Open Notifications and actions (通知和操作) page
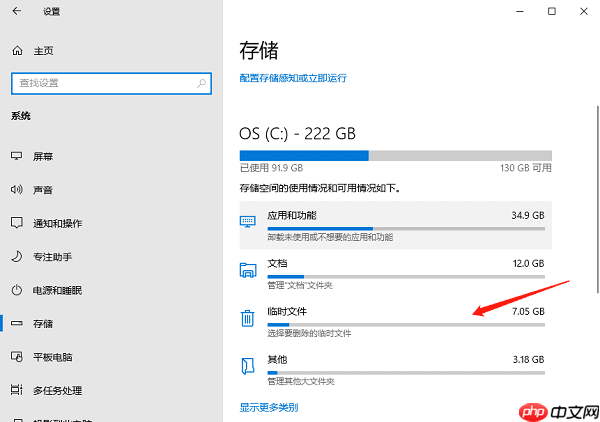This screenshot has height=422, width=600. (x=57, y=223)
